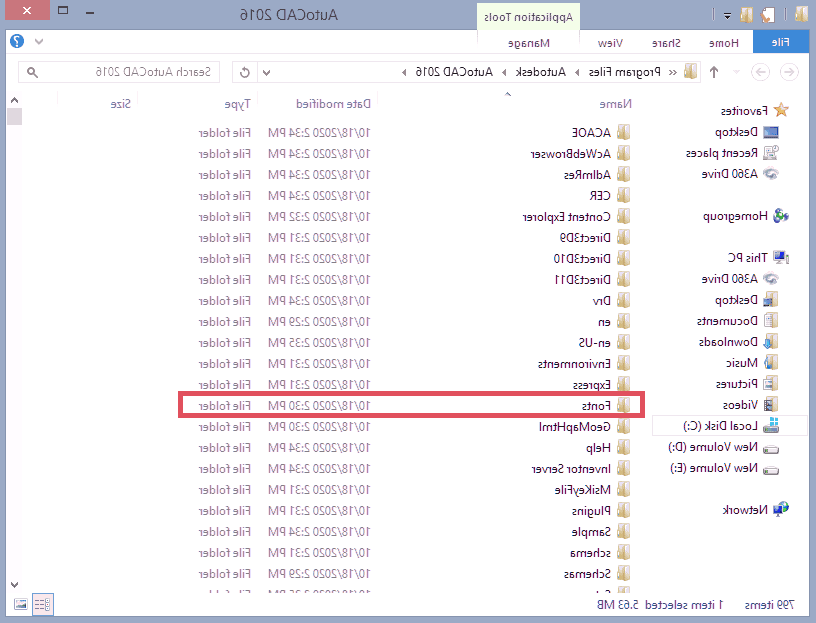Open Properties from the quick access toolbar
Viewport: 816px width, 623px height.
[768, 15]
